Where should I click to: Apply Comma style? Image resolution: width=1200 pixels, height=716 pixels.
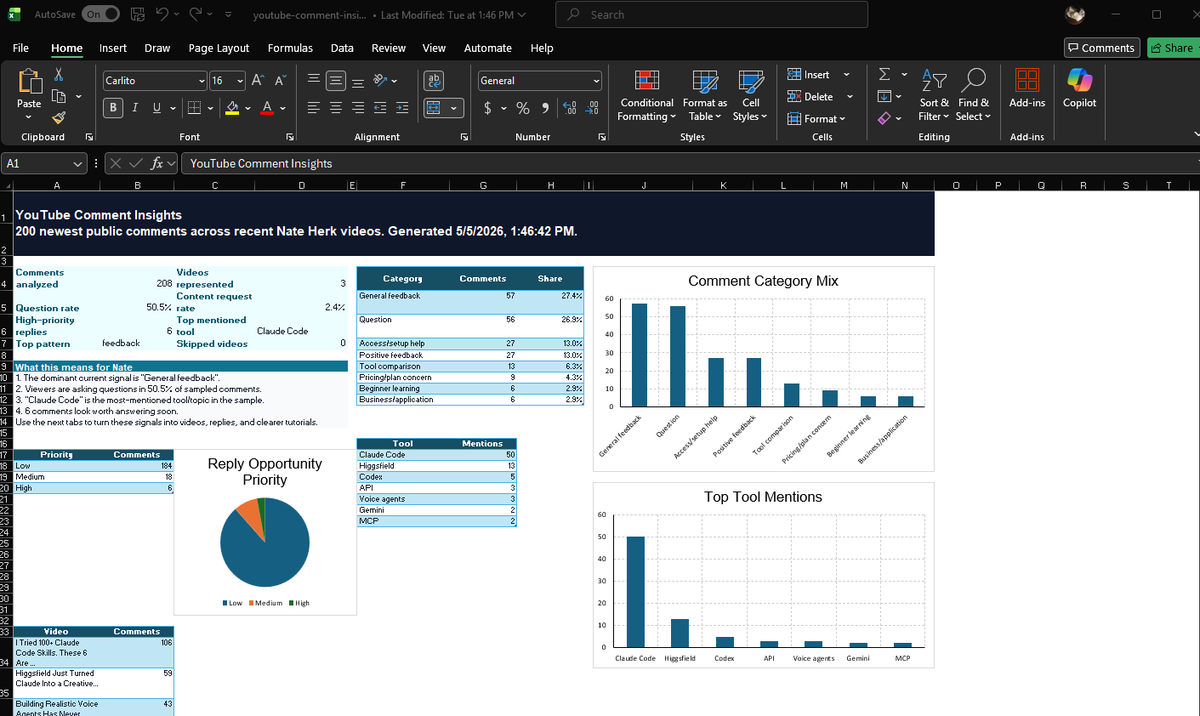(544, 108)
